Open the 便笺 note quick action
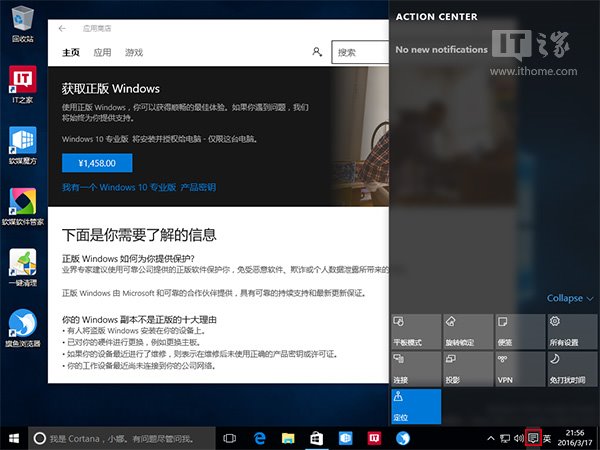The image size is (600, 450). (520, 331)
